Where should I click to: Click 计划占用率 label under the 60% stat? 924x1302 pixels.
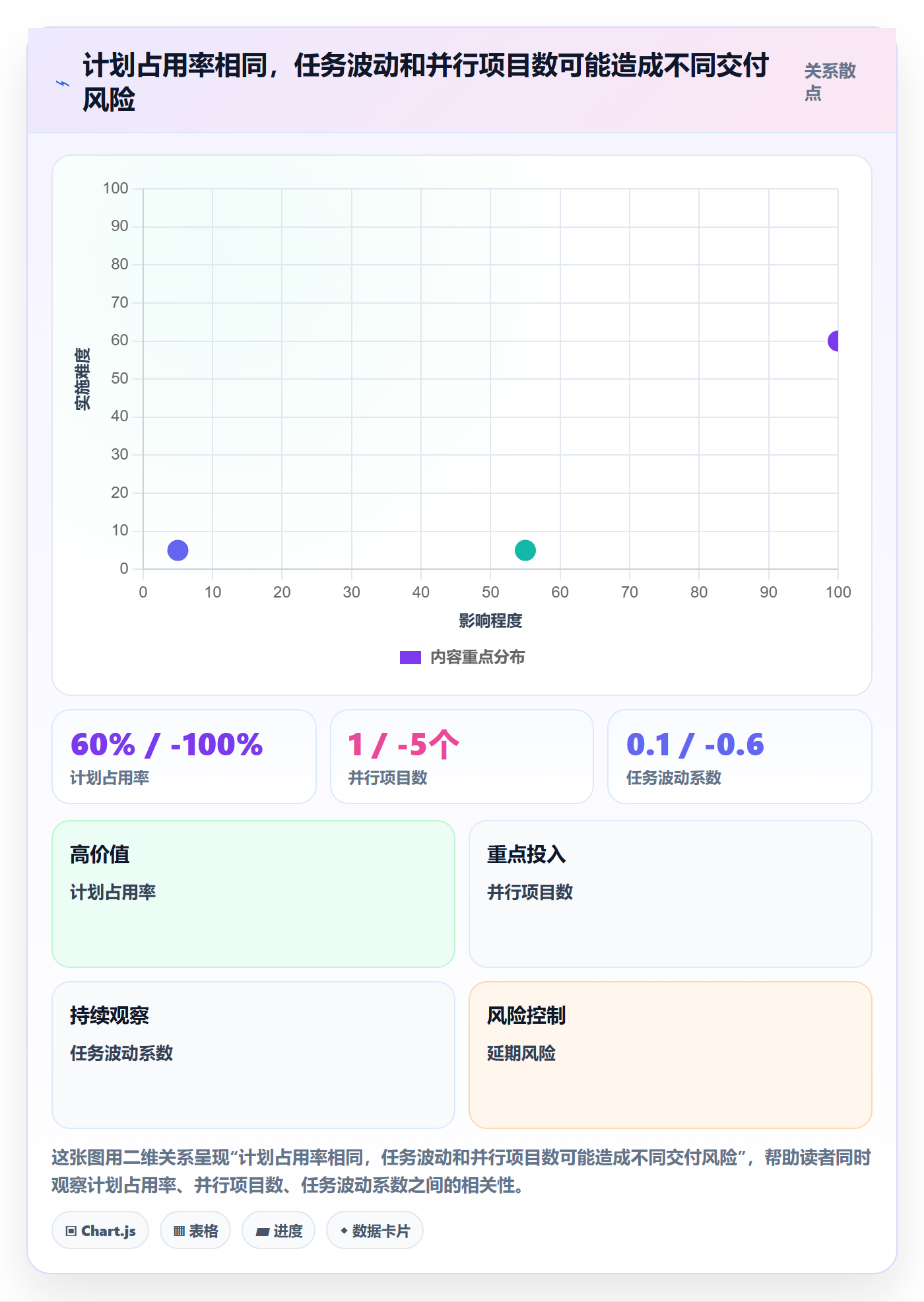pyautogui.click(x=110, y=778)
